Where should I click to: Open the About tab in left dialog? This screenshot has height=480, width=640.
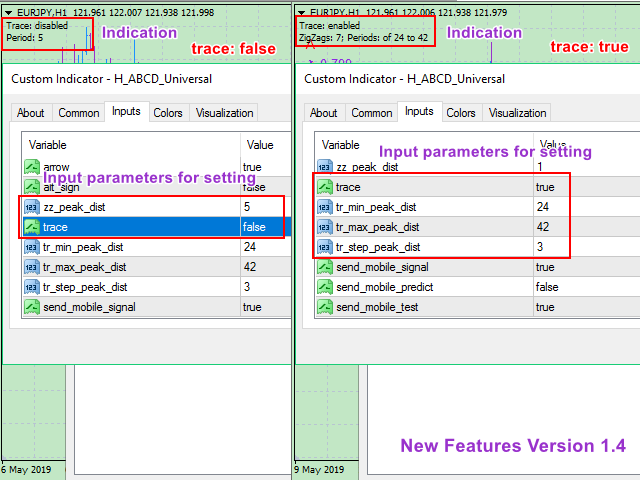(31, 113)
